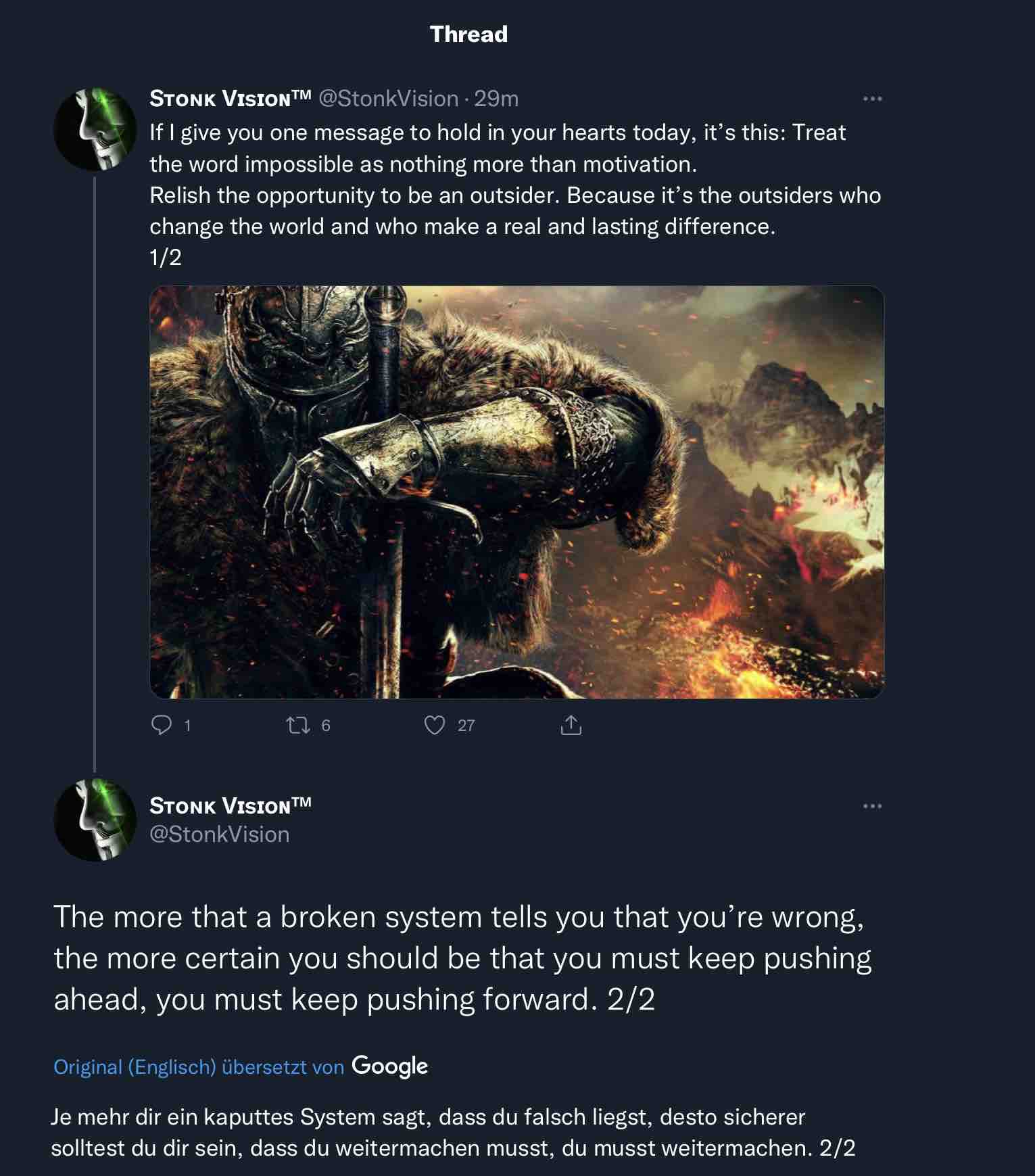Open the more options menu on the first tweet
The height and width of the screenshot is (1176, 1035).
click(872, 99)
